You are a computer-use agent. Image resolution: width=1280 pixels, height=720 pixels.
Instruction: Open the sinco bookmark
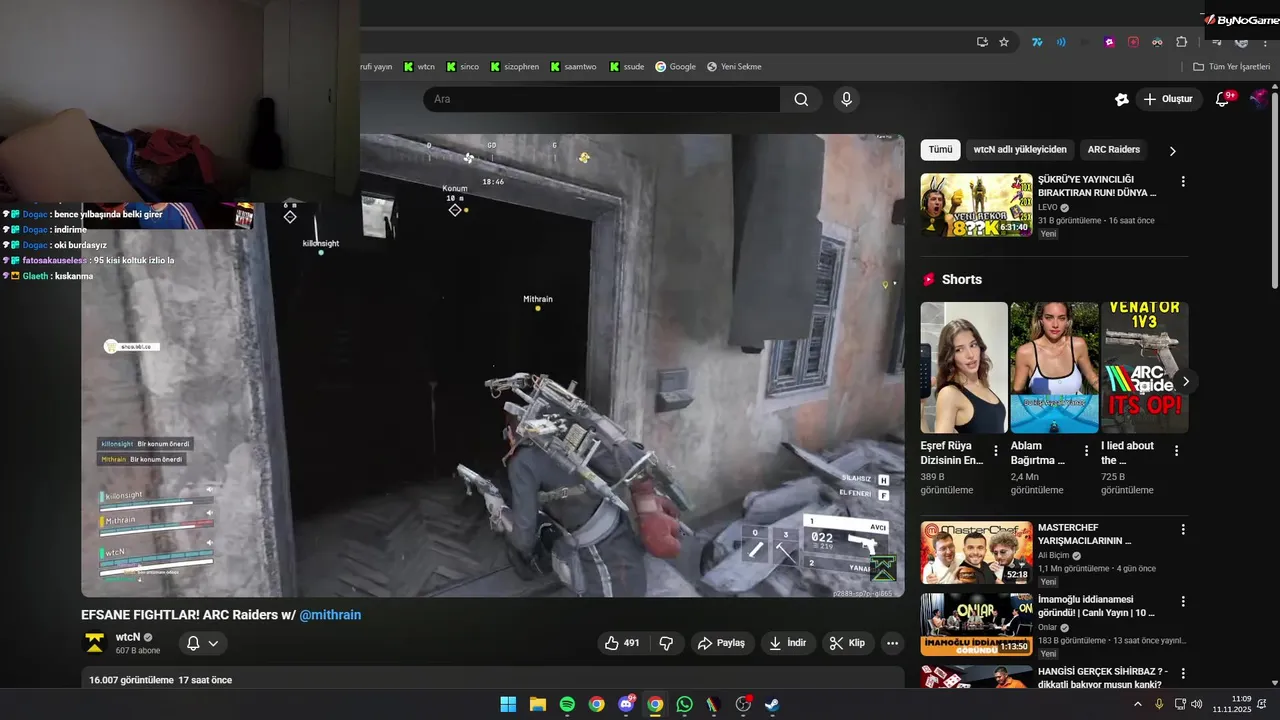pyautogui.click(x=462, y=67)
